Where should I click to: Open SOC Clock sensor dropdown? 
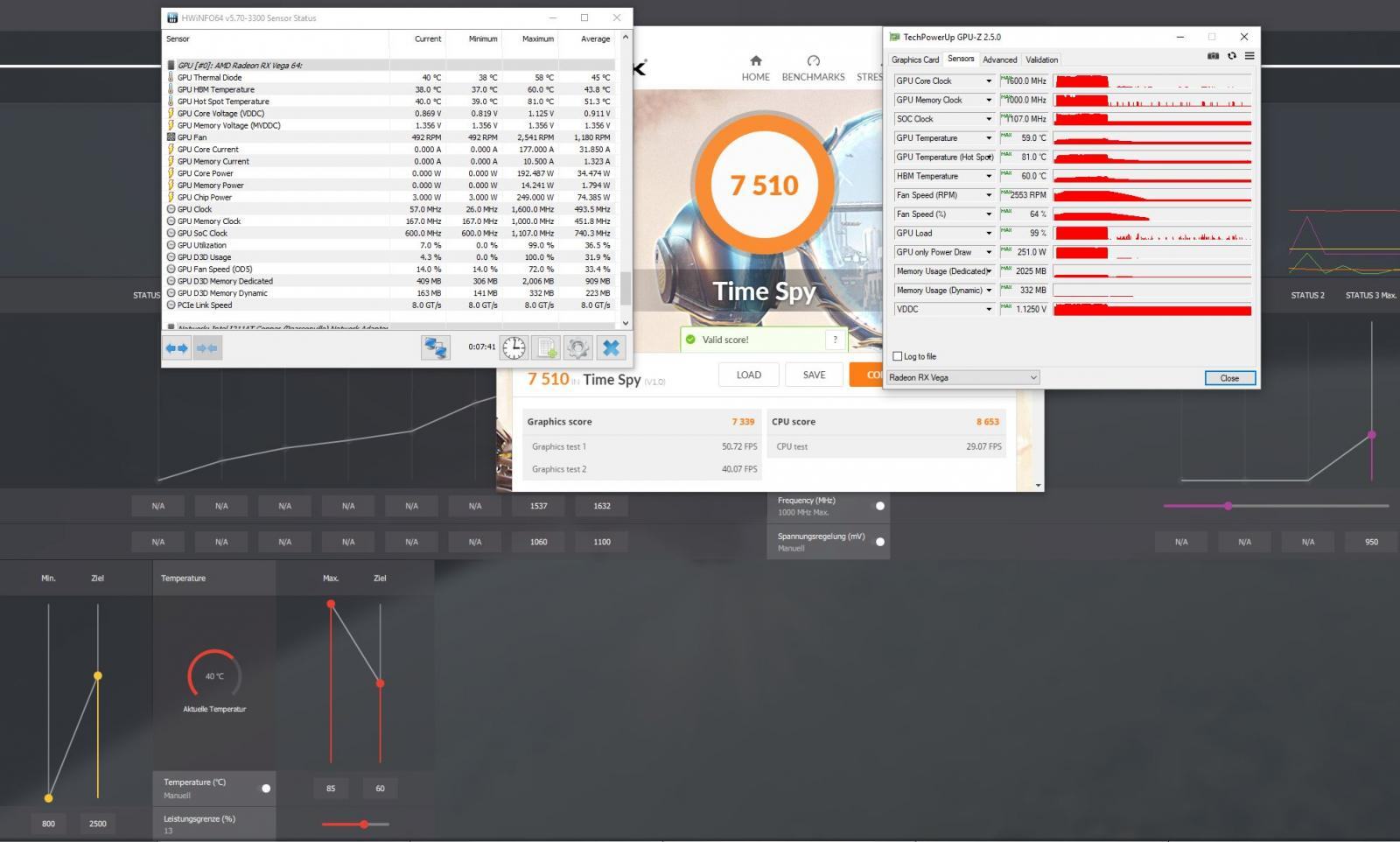tap(989, 119)
